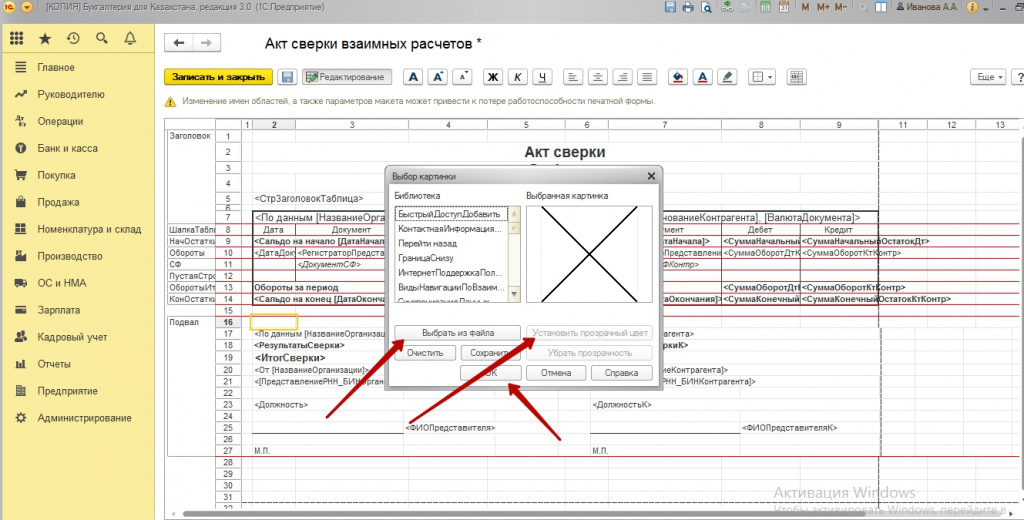Toggle bold text formatting (Ж)
The height and width of the screenshot is (520, 1024).
tap(492, 77)
